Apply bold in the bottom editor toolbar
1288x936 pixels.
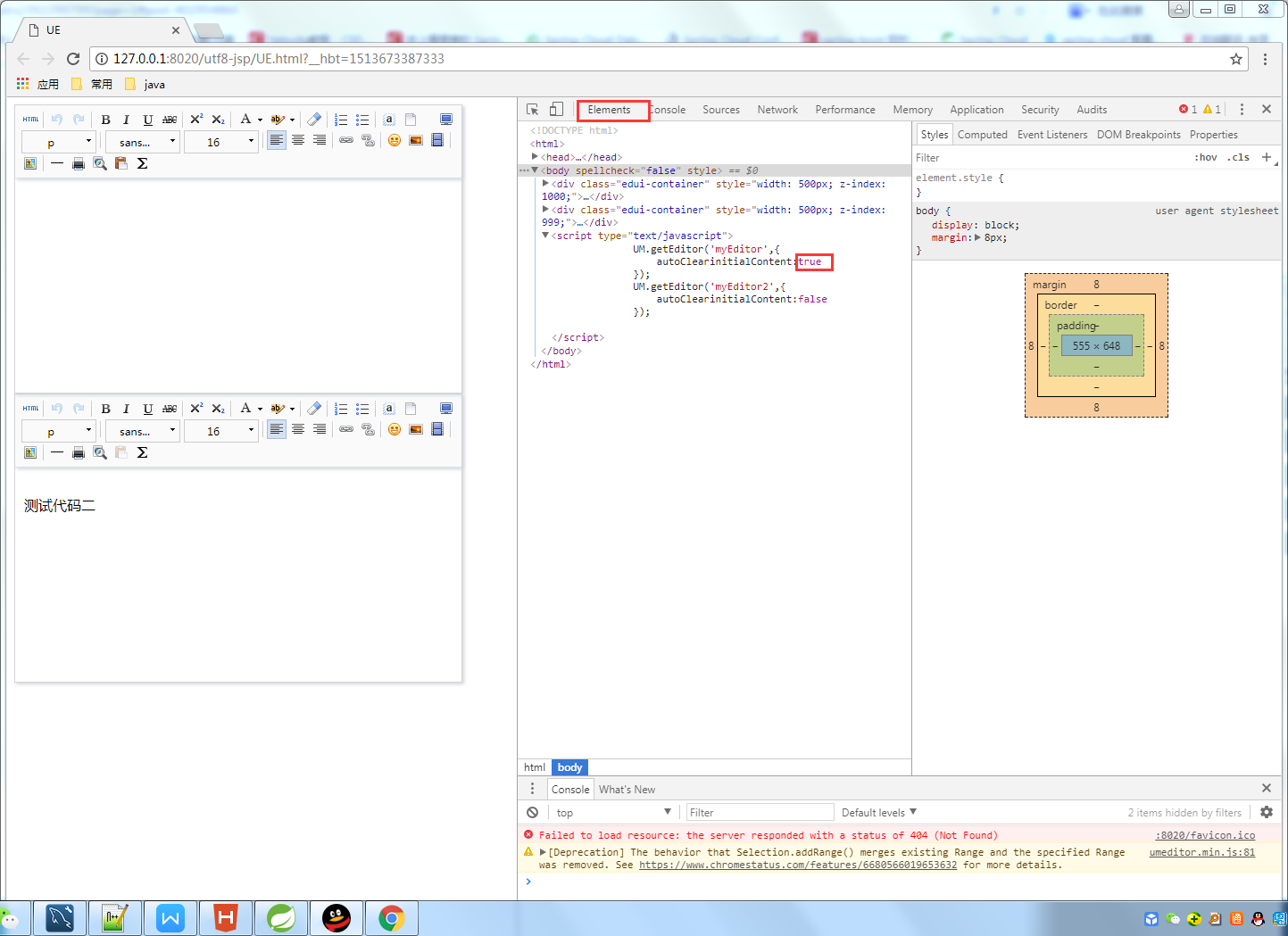tap(105, 409)
